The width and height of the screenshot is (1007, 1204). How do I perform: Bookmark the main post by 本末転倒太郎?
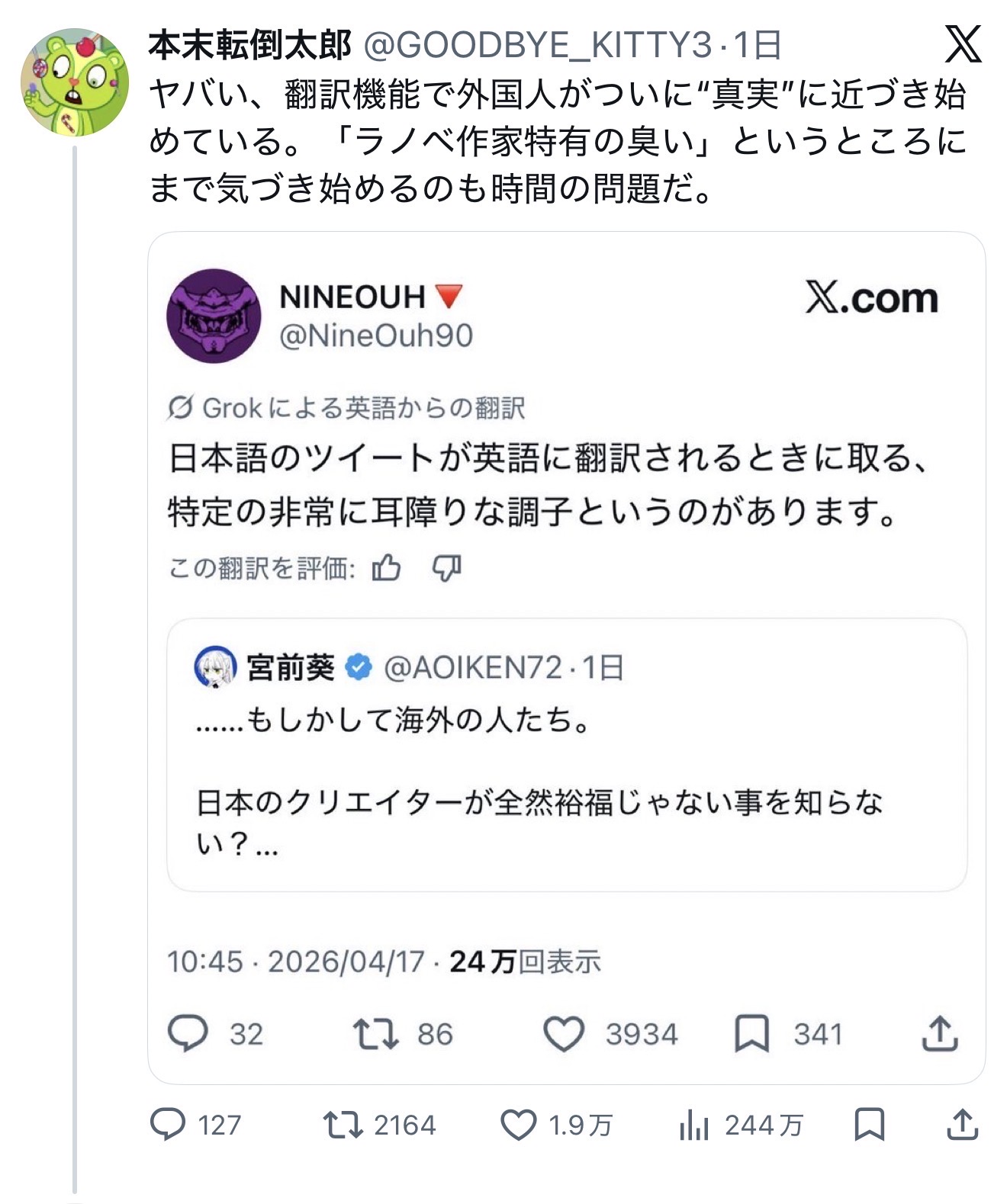tap(870, 1125)
